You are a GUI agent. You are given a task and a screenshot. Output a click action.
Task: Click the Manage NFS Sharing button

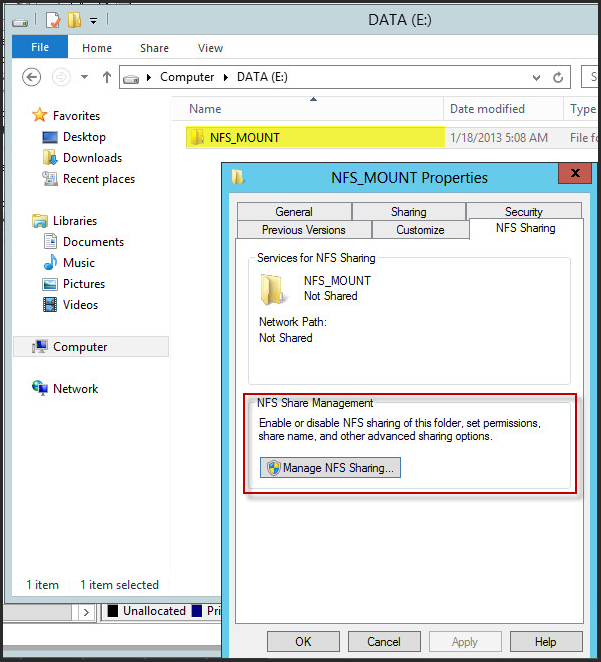click(x=330, y=468)
